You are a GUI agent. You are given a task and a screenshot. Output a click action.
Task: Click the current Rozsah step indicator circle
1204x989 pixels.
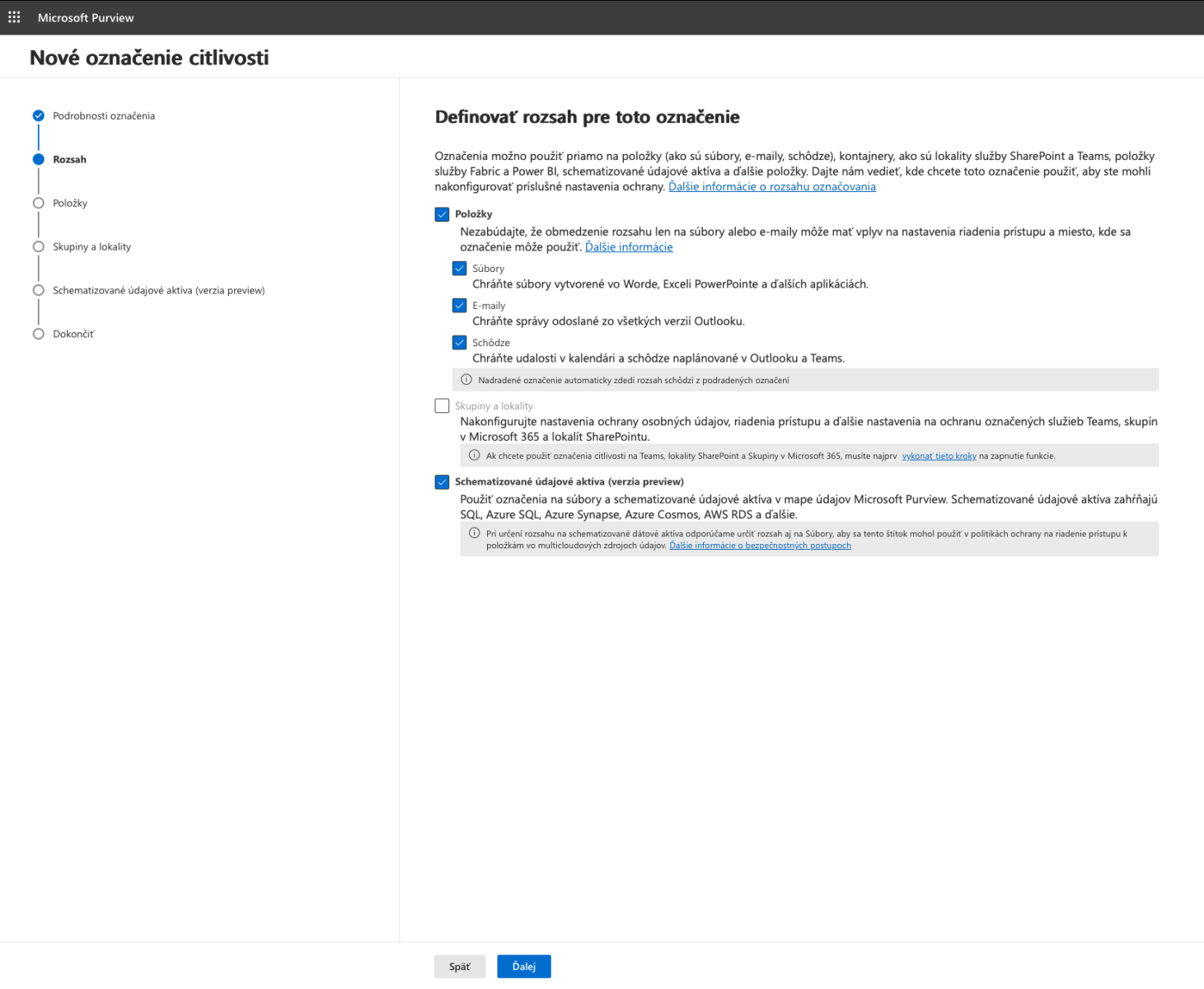pyautogui.click(x=38, y=159)
